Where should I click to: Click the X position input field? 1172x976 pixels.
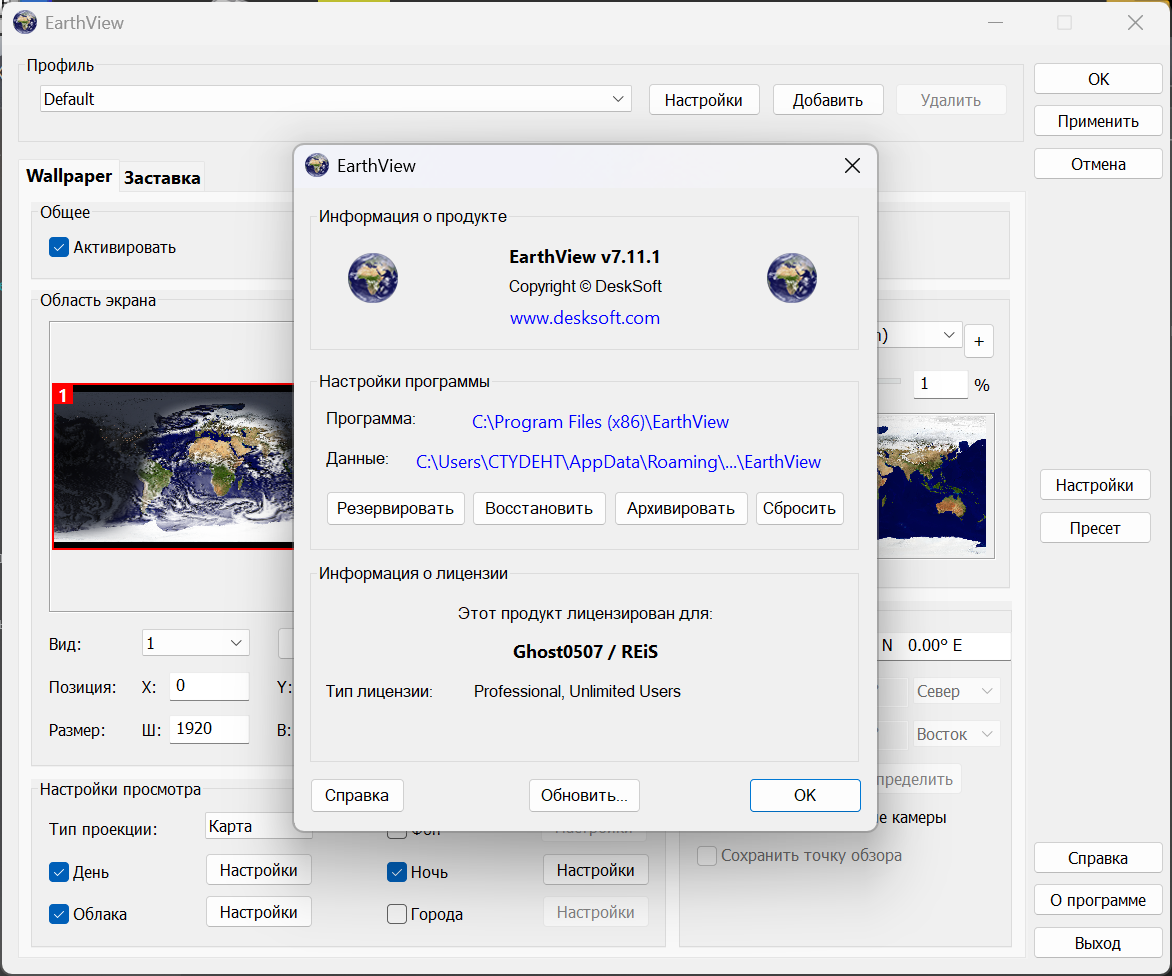click(209, 686)
